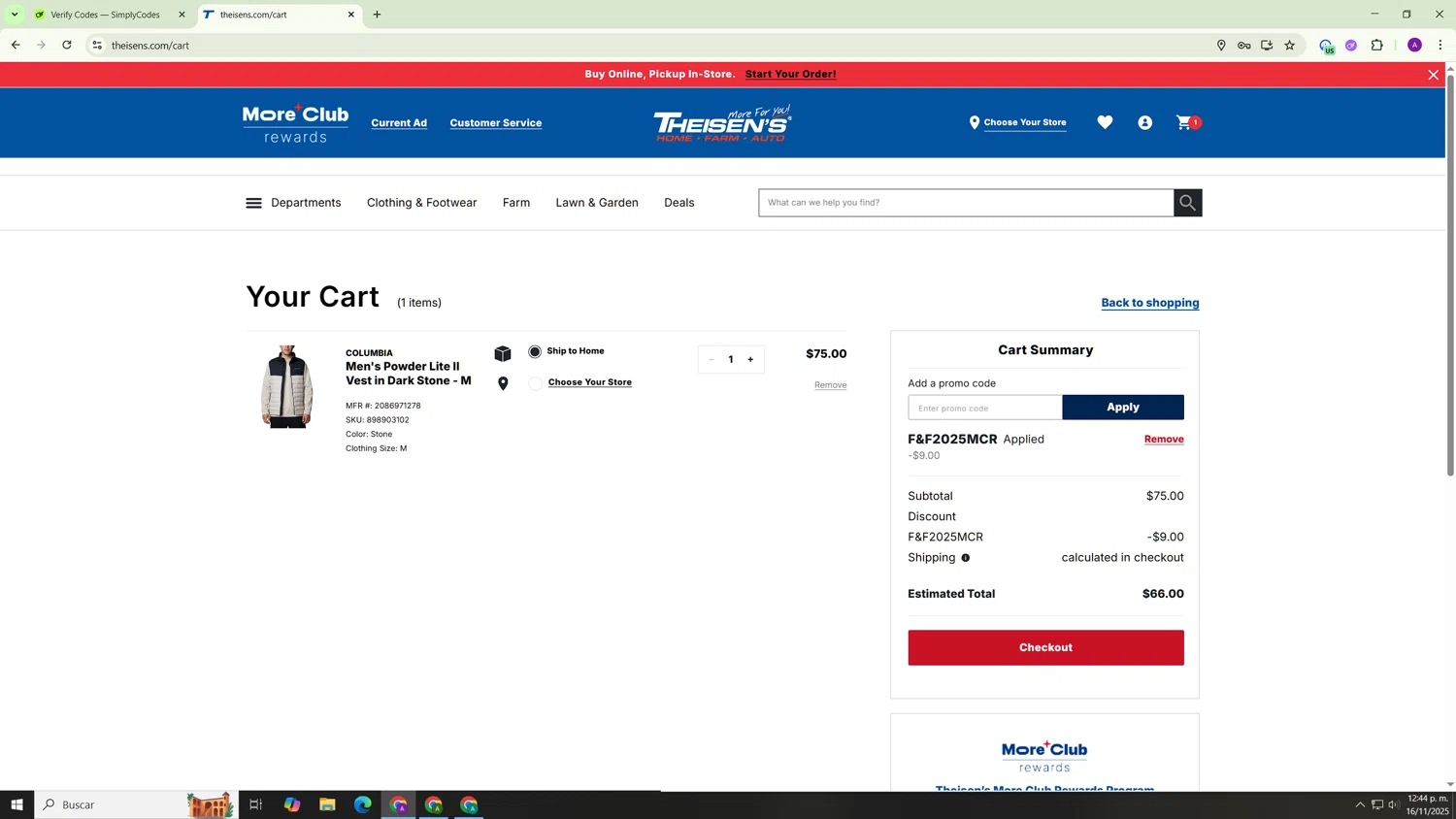Click the estimated total $66.00 value
1456x819 pixels.
[x=1163, y=594]
